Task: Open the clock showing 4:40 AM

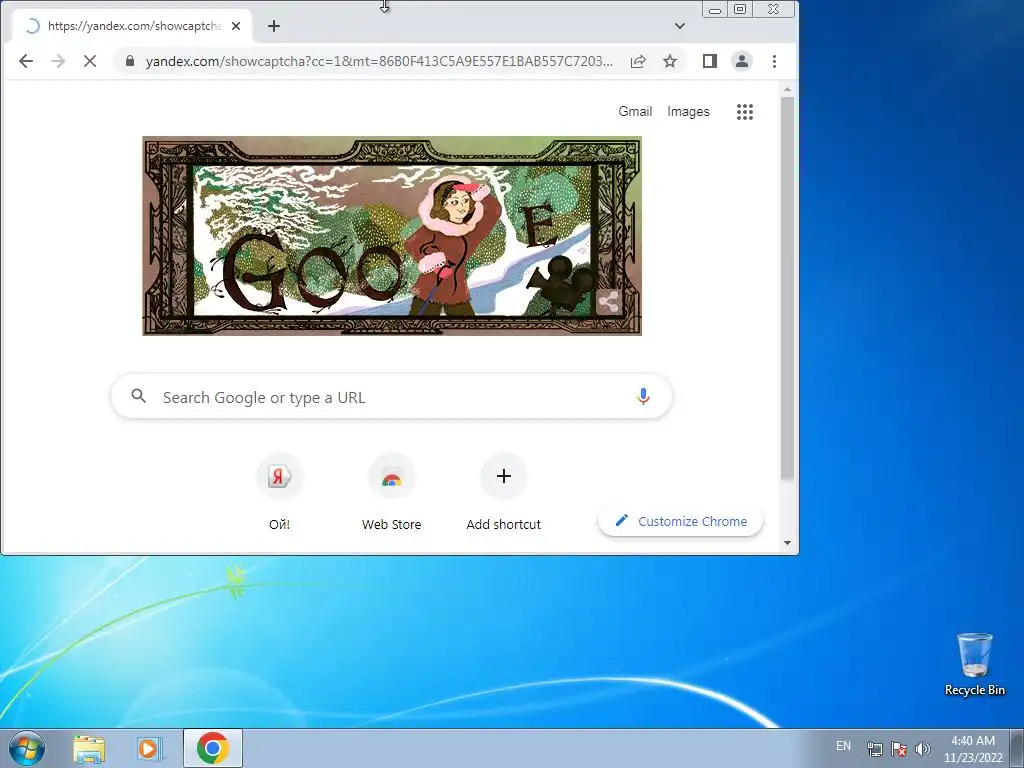Action: [x=973, y=749]
